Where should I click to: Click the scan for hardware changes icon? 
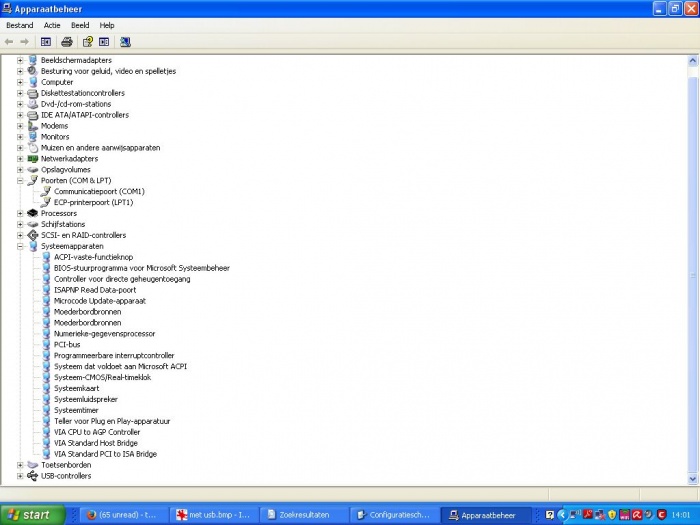point(125,42)
